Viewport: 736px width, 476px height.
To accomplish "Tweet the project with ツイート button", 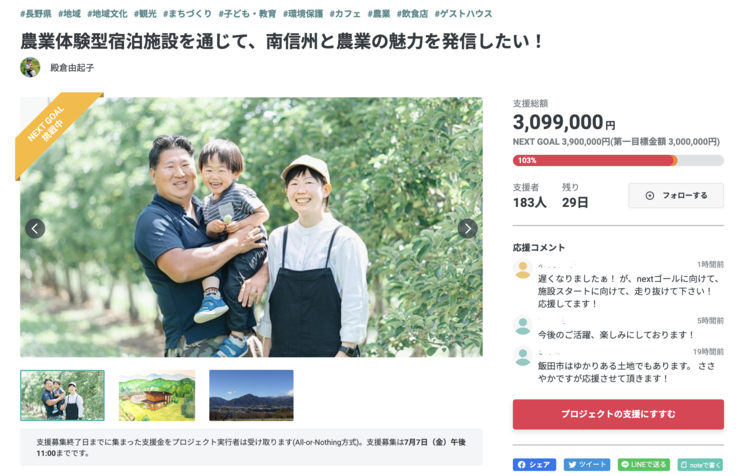I will point(587,465).
